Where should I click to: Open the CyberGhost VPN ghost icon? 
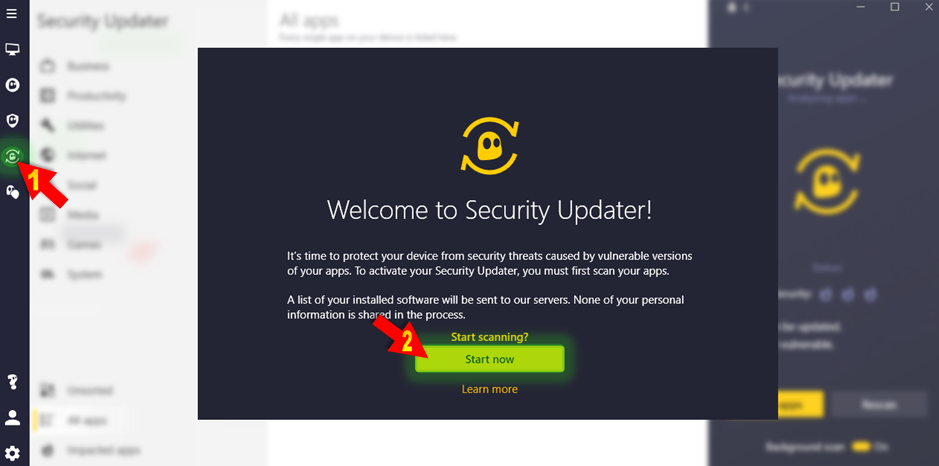pos(12,85)
